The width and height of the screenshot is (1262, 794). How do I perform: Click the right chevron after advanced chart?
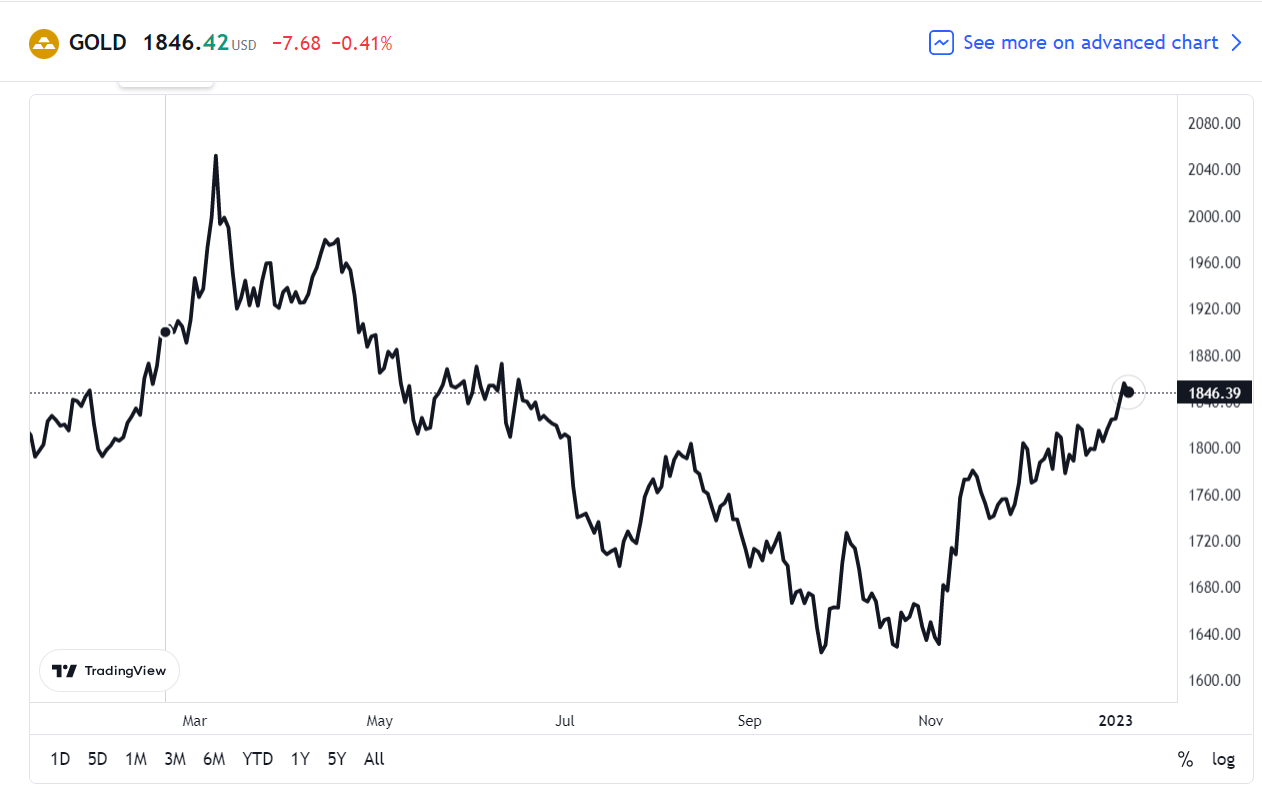tap(1236, 43)
